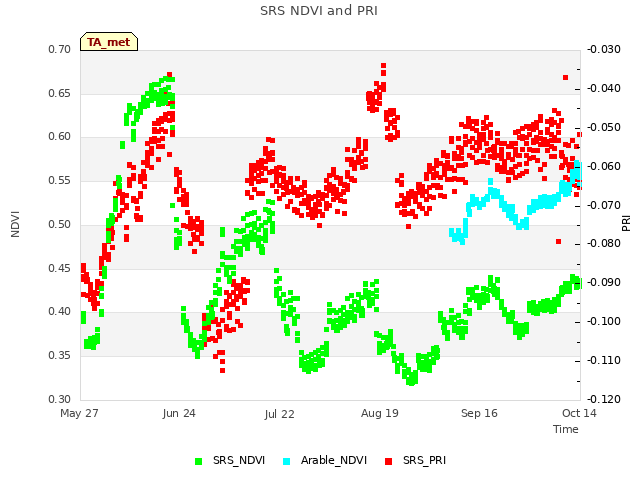The height and width of the screenshot is (480, 640).
Task: Click the -0.050 PRI axis value
Action: (x=604, y=127)
